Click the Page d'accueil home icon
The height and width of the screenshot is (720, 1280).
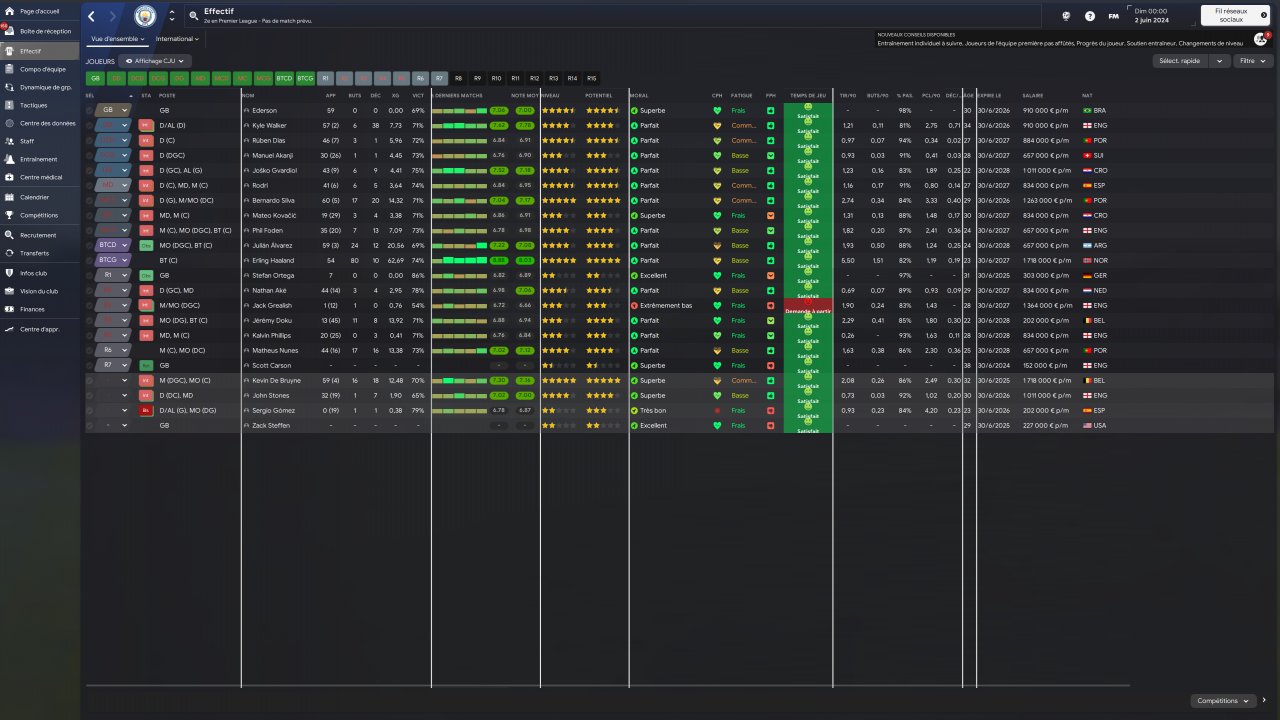10,11
